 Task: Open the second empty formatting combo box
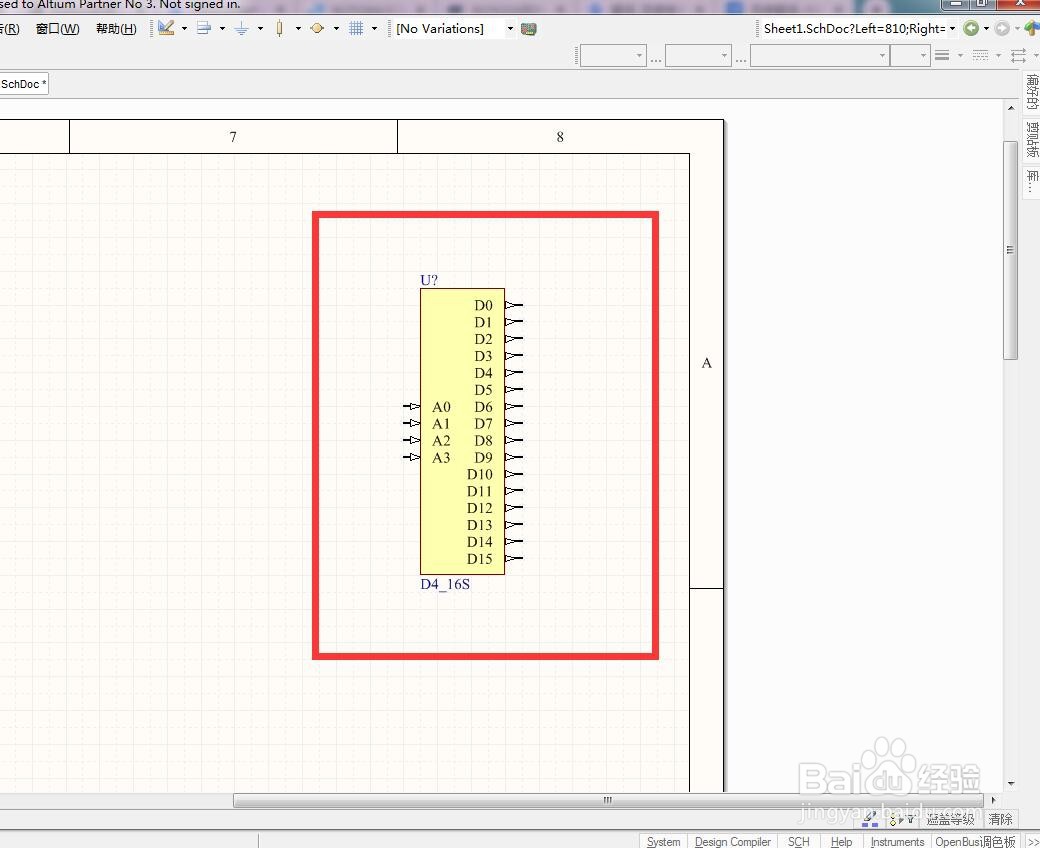coord(698,56)
